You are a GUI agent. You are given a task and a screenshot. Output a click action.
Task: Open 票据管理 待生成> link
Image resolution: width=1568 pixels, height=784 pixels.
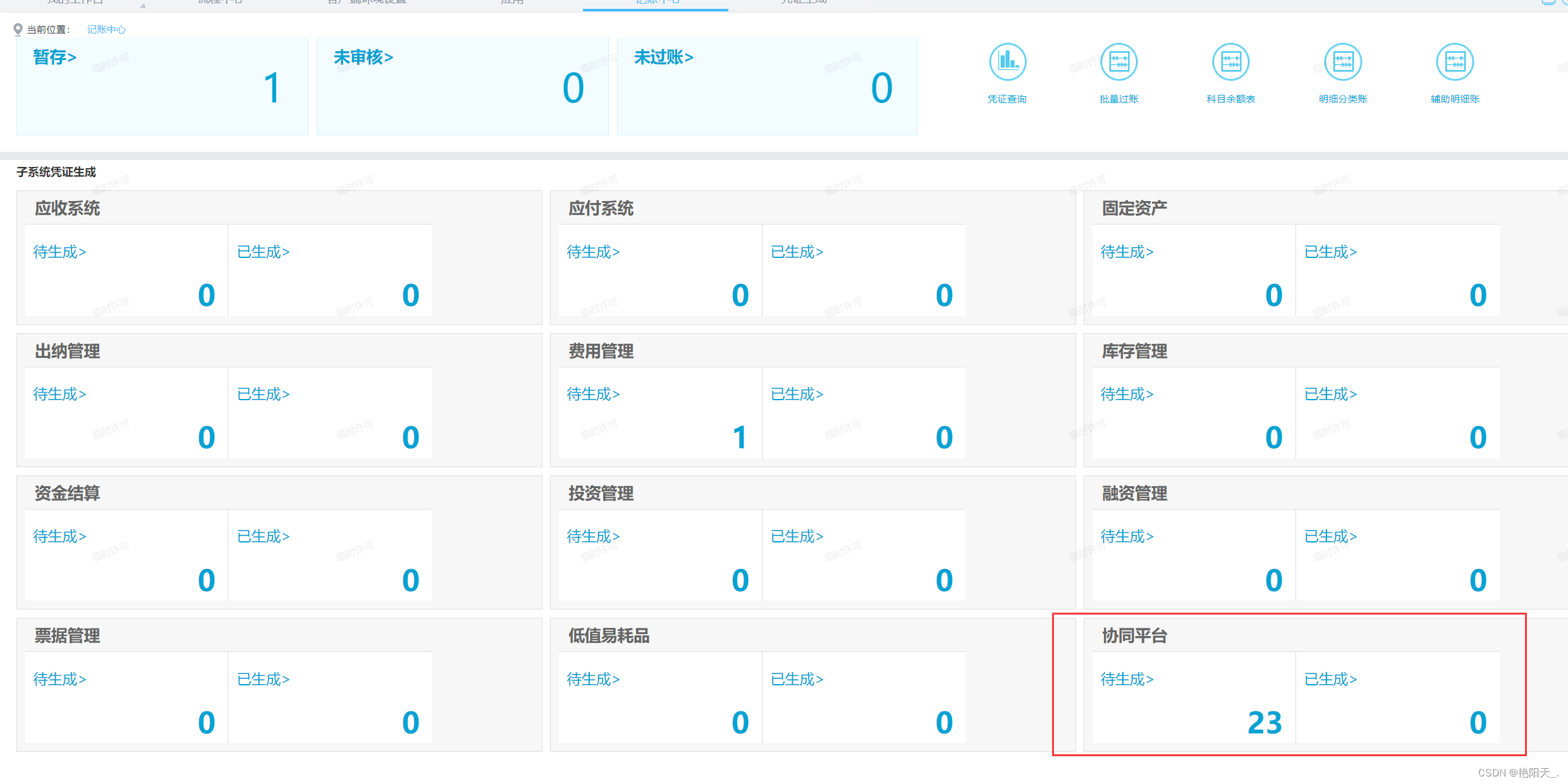pos(60,679)
